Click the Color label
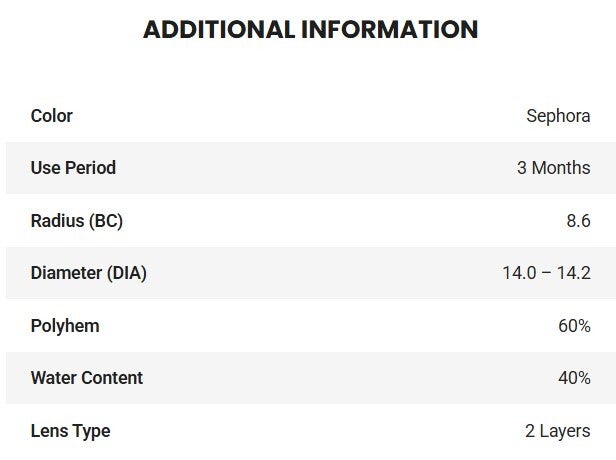The height and width of the screenshot is (460, 616). 52,116
